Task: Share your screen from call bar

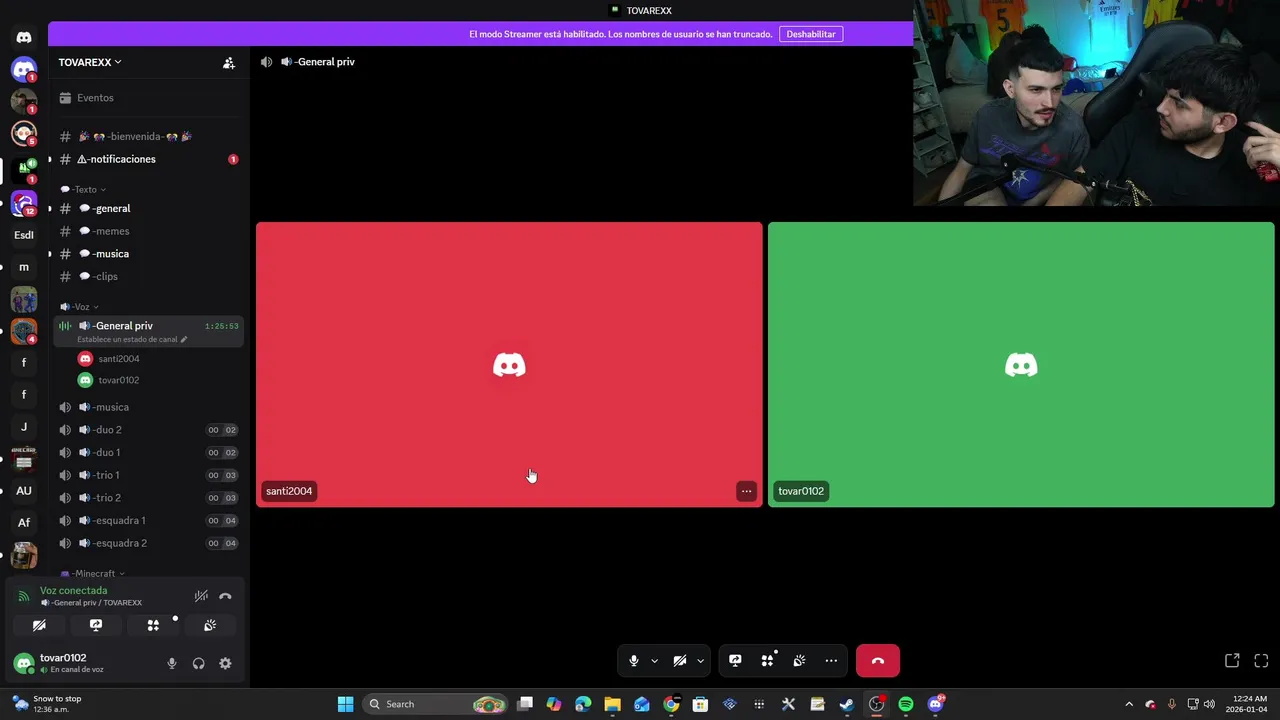Action: 735,661
